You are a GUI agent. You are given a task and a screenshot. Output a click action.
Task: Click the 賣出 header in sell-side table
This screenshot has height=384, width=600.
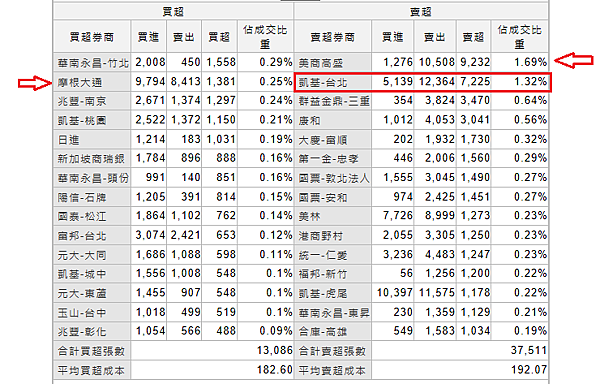[x=435, y=37]
